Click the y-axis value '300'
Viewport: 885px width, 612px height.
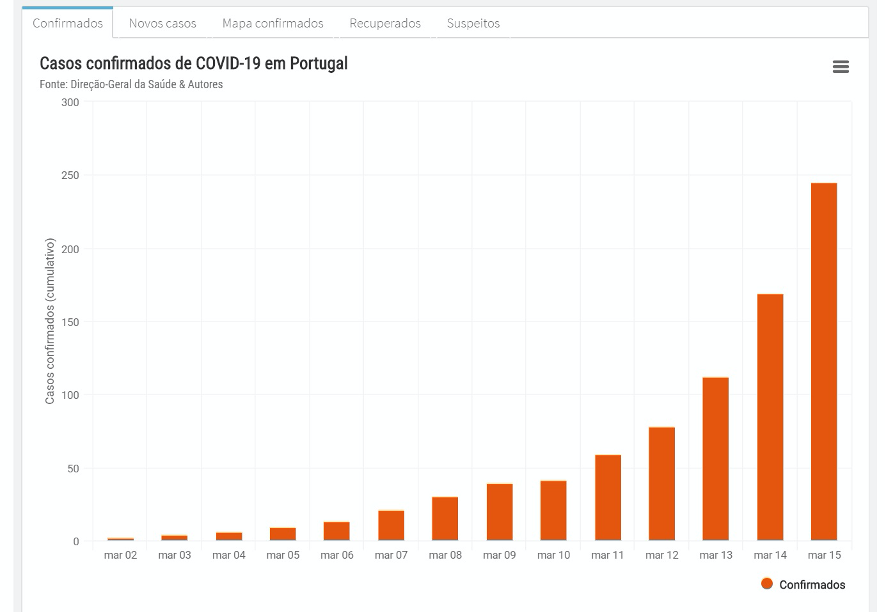[70, 102]
